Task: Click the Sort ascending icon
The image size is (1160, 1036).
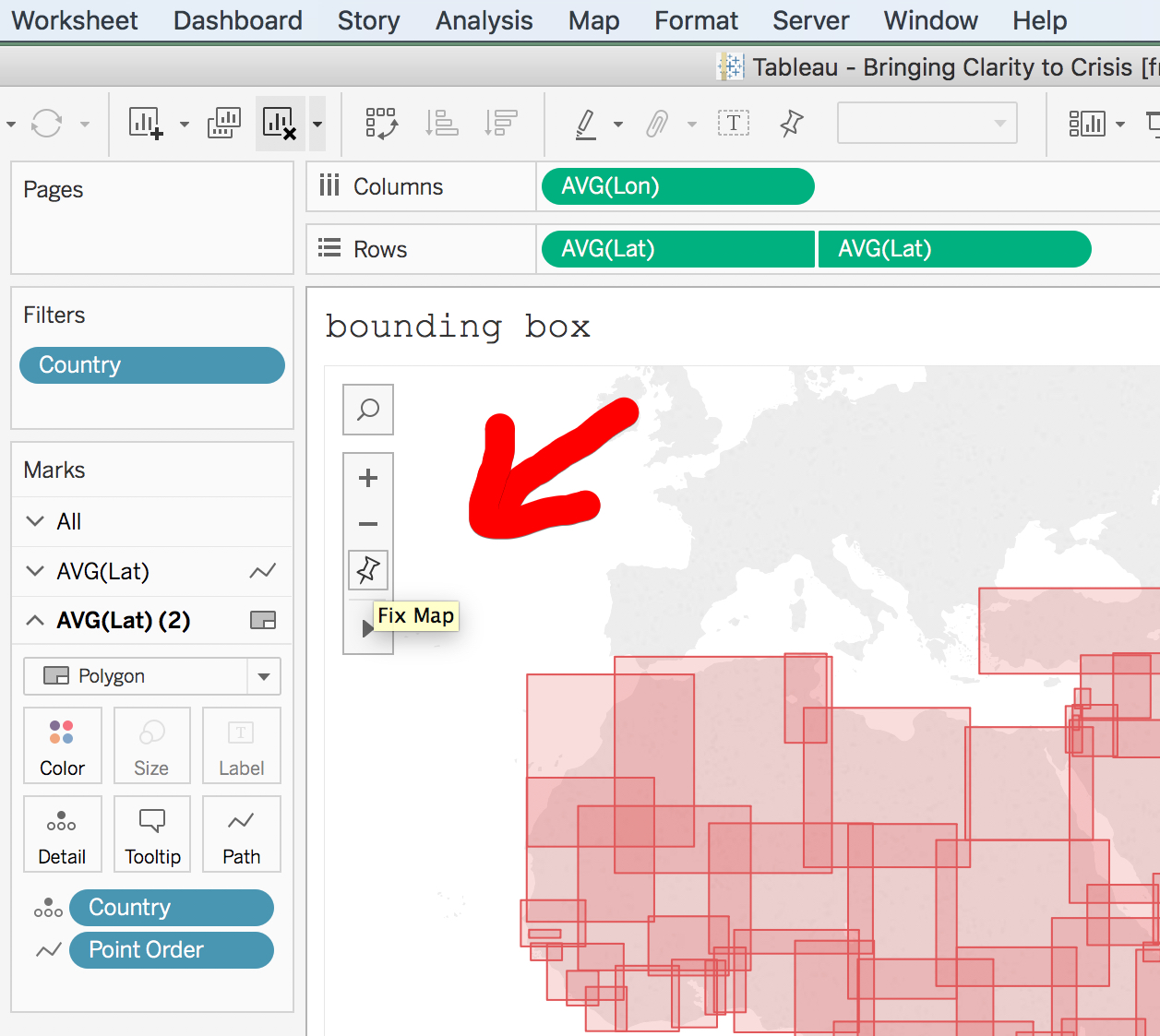Action: 441,123
